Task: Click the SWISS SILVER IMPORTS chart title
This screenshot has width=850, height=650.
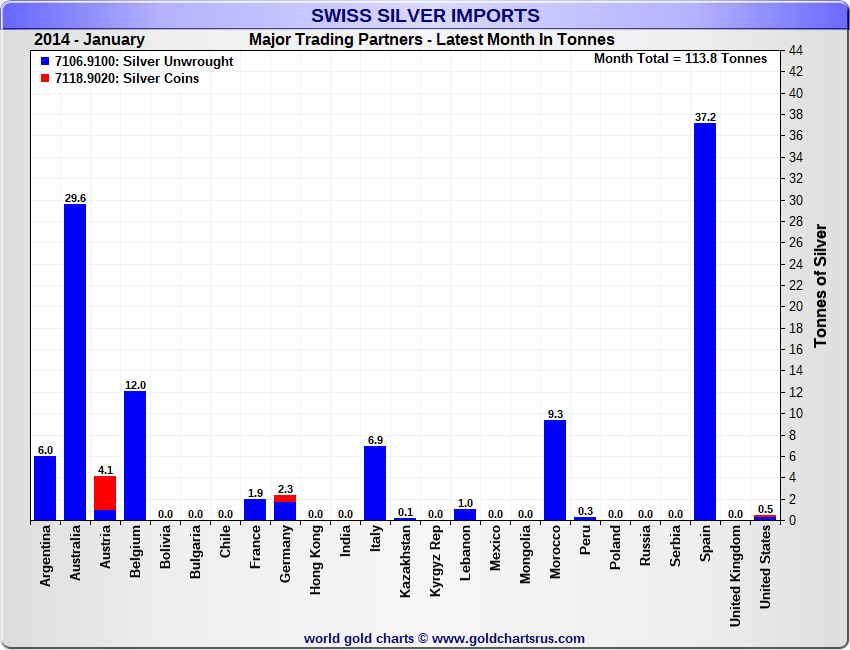Action: tap(425, 16)
